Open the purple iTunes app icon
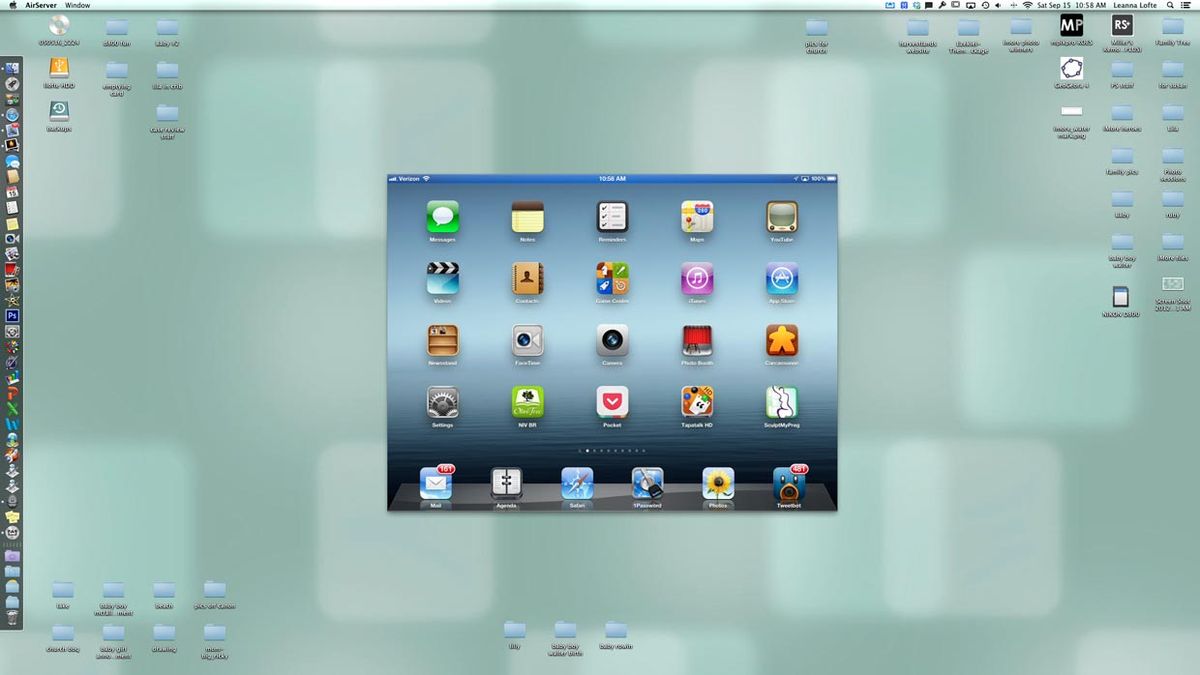 (697, 278)
